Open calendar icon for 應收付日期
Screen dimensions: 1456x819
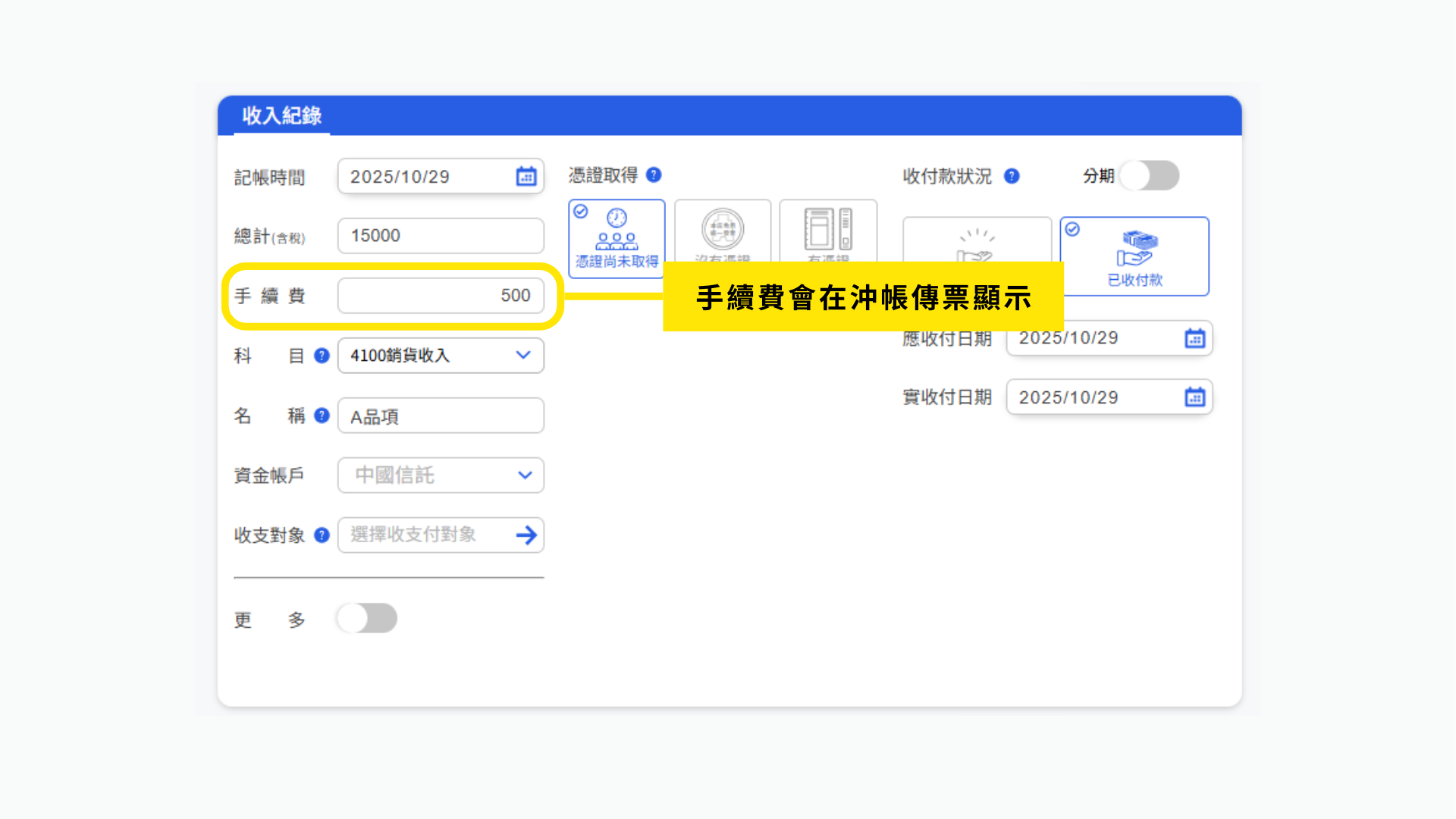point(1195,338)
